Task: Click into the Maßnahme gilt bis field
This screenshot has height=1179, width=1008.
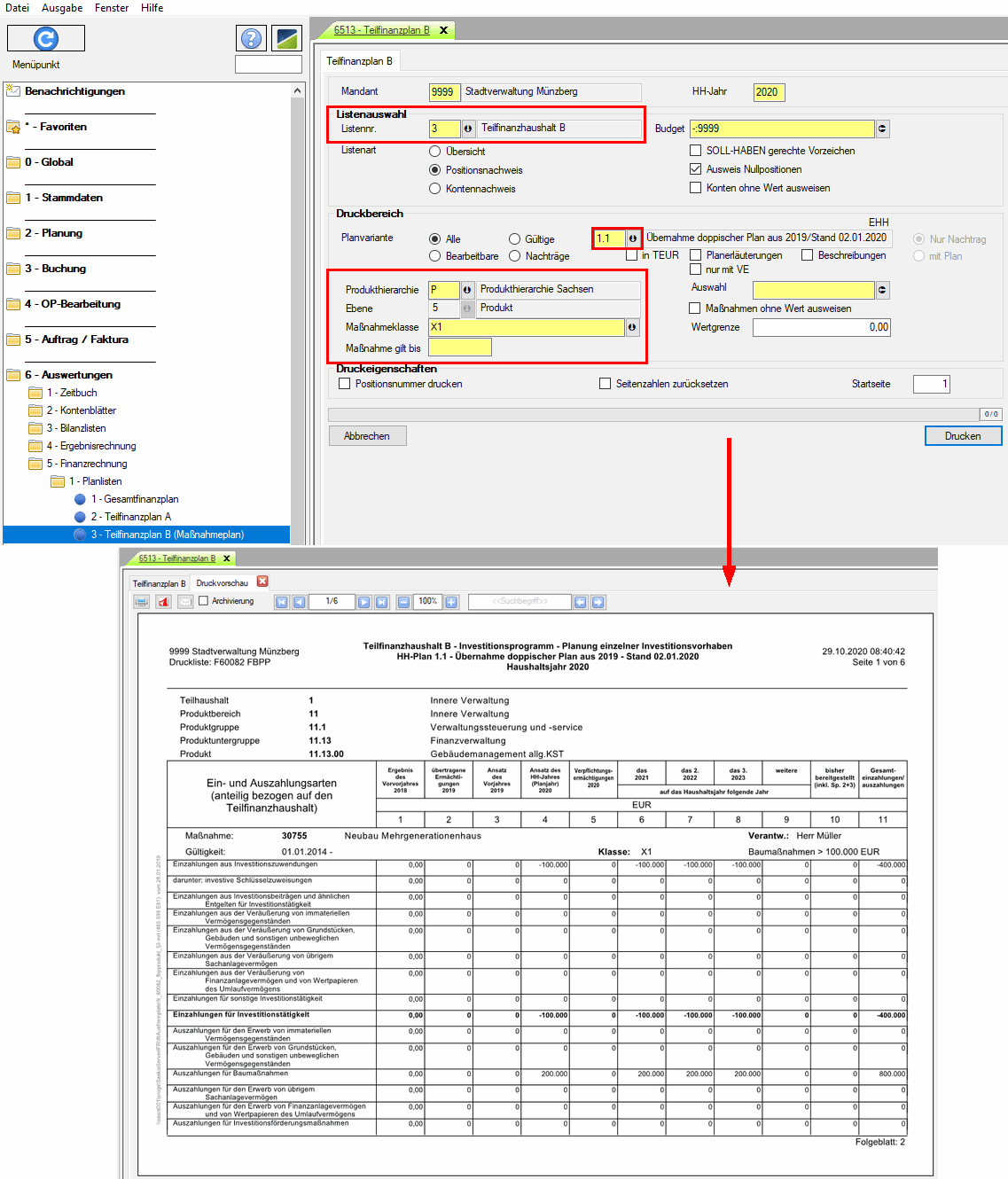Action: click(x=459, y=347)
